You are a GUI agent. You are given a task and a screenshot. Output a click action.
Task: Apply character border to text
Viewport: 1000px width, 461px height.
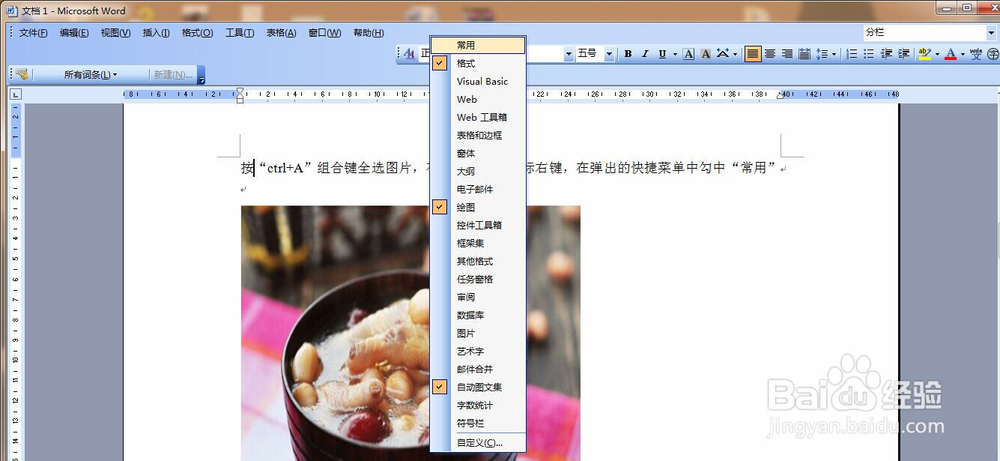[689, 54]
